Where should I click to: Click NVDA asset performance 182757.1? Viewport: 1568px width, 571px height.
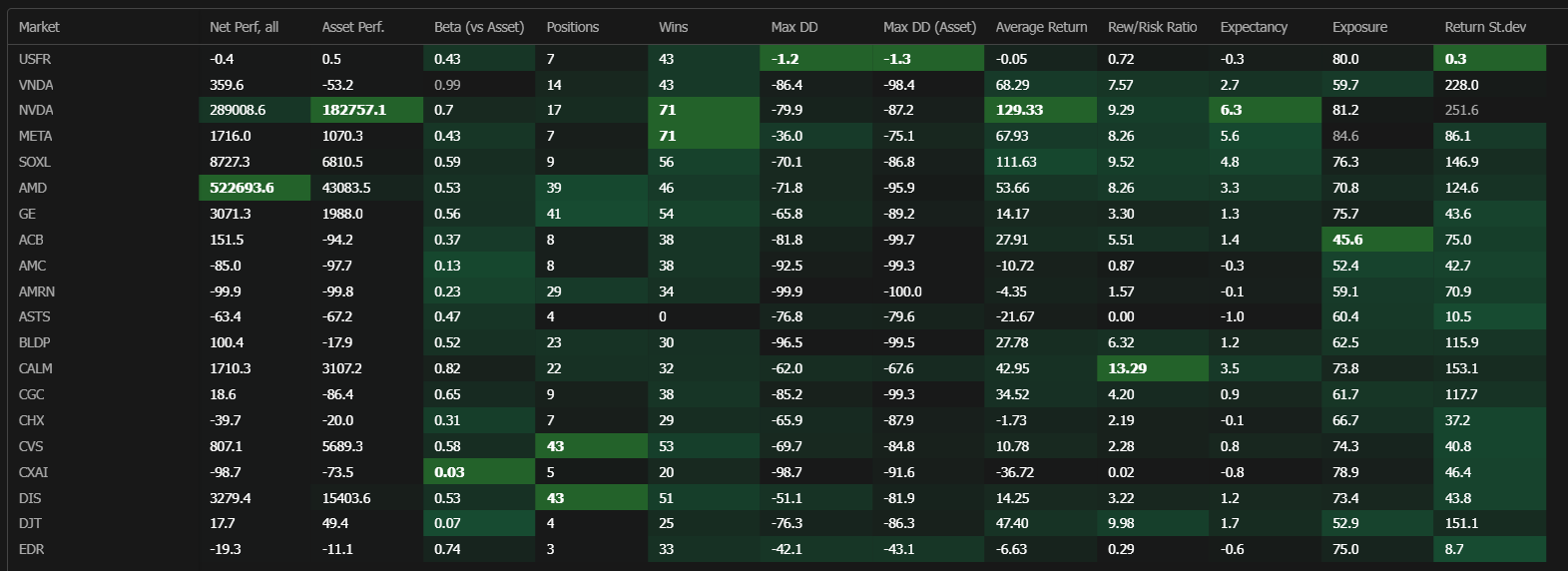pos(354,110)
